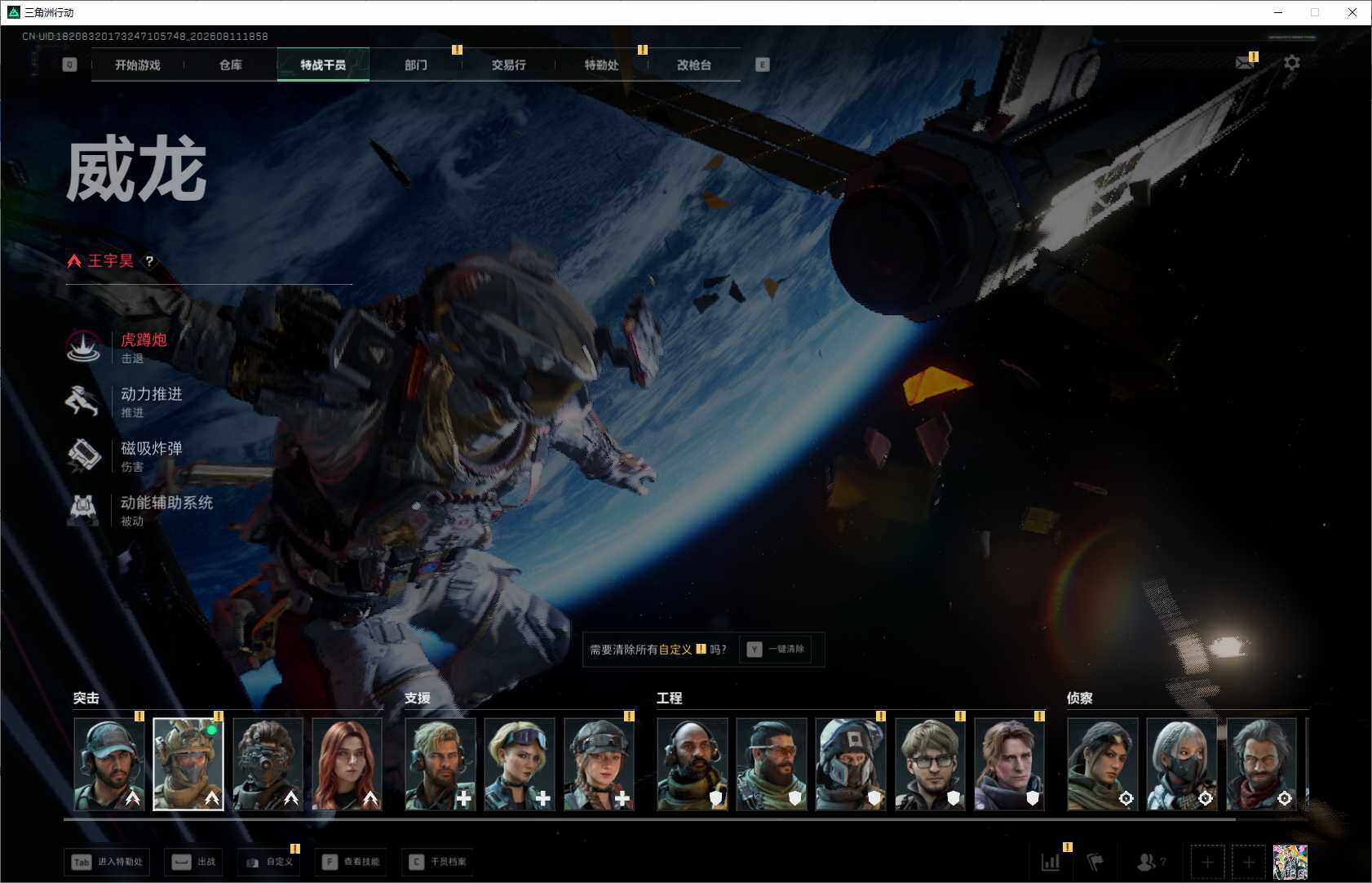Select the engineer with orange glasses portrait

(772, 764)
